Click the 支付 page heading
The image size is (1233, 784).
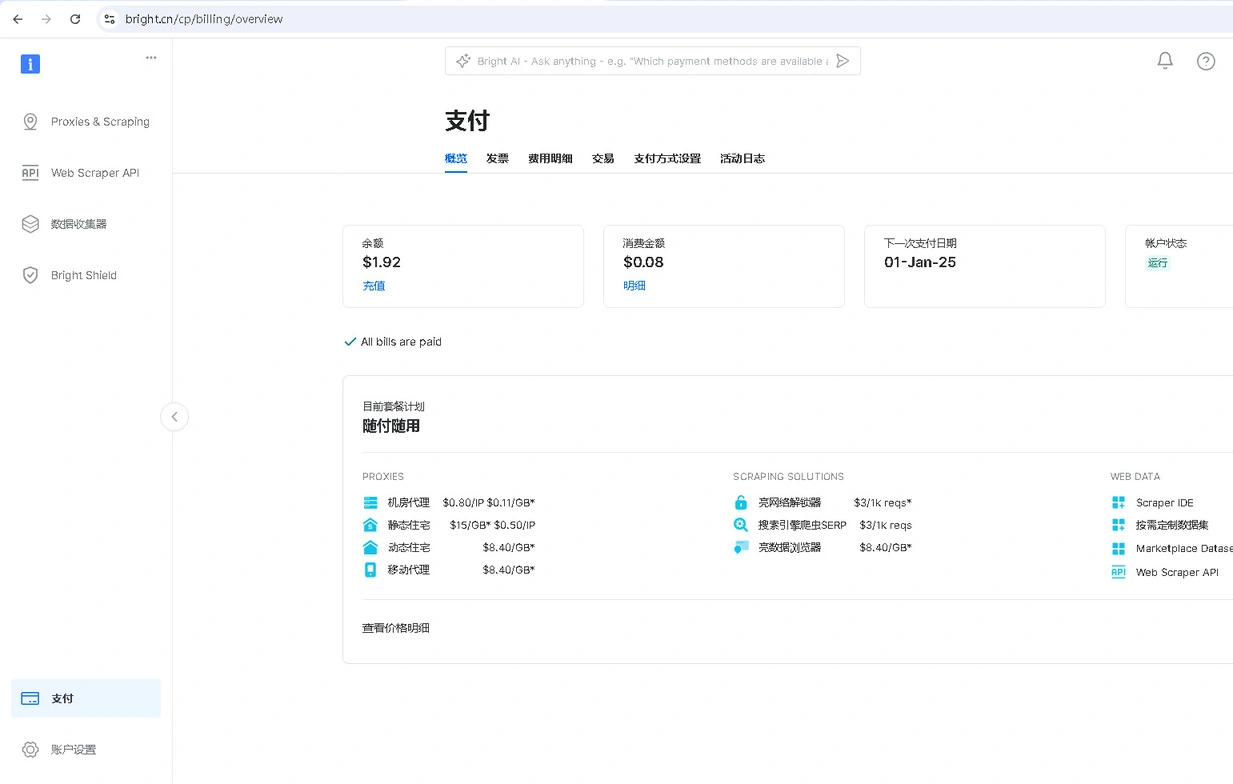(467, 121)
